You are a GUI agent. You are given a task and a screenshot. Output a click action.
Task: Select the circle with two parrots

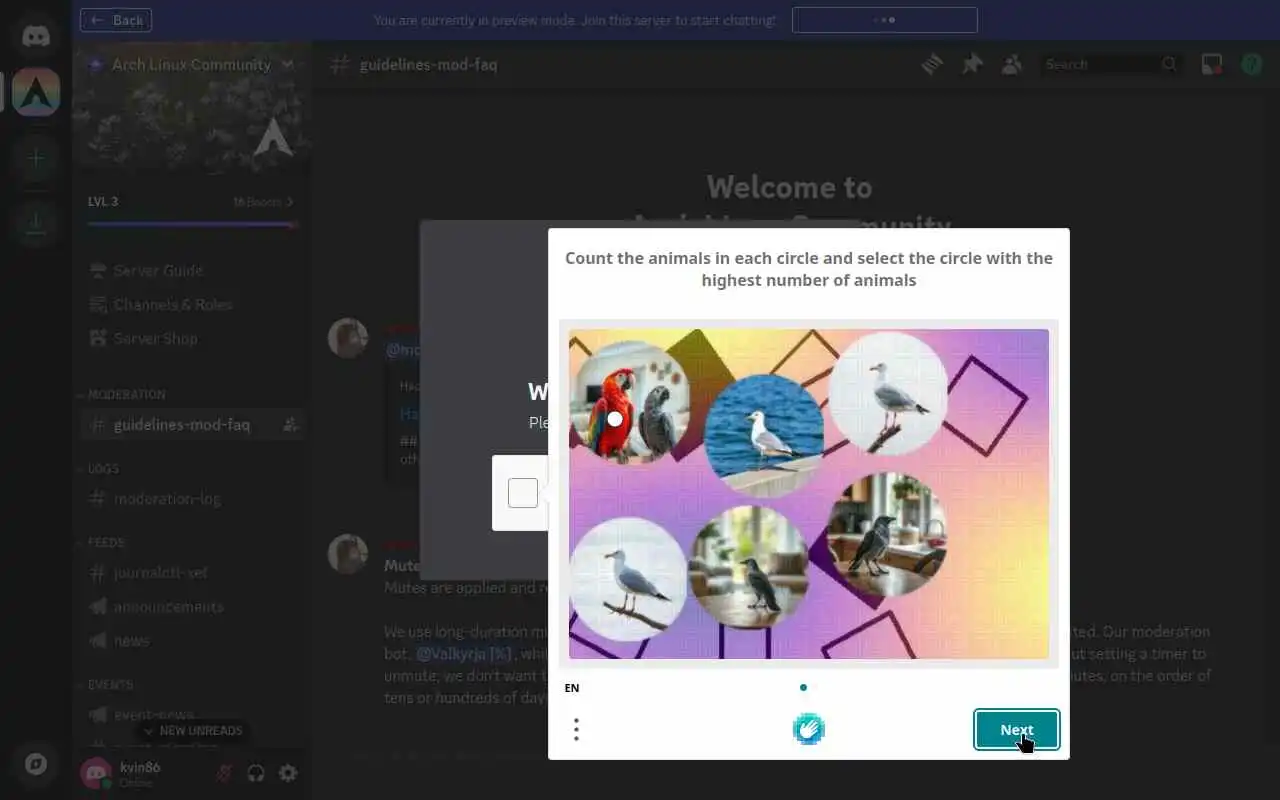pos(630,403)
